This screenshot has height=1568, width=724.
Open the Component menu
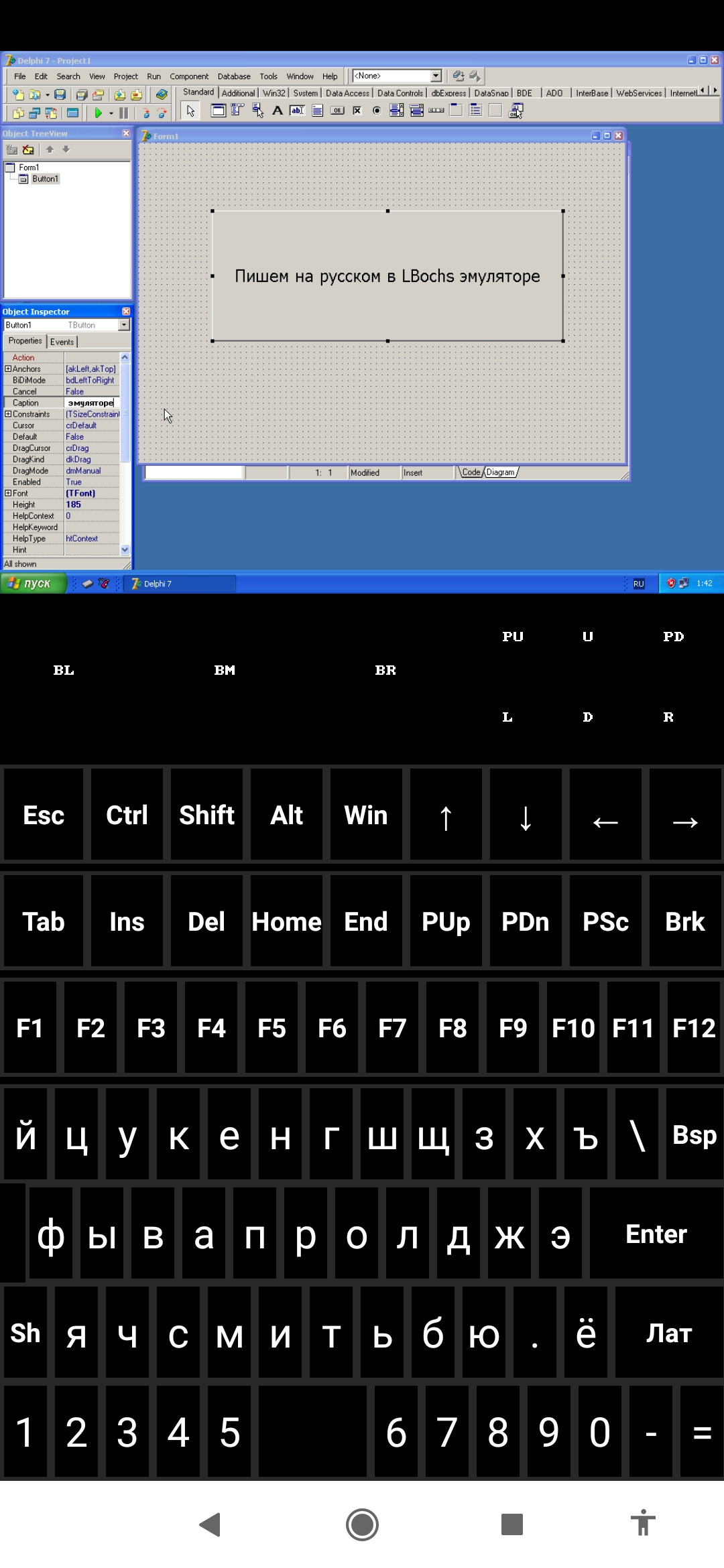tap(189, 76)
